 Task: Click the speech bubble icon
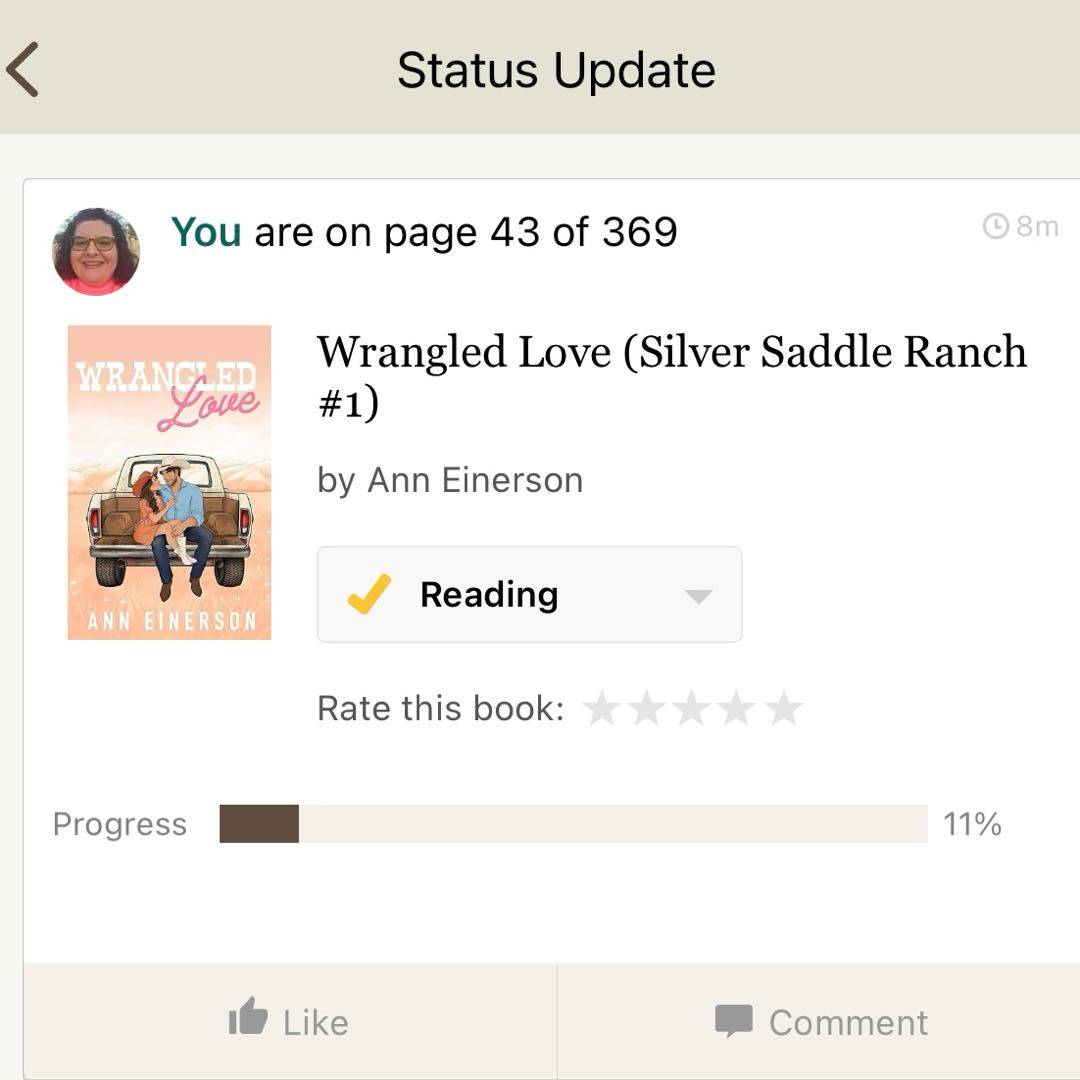click(x=734, y=1022)
